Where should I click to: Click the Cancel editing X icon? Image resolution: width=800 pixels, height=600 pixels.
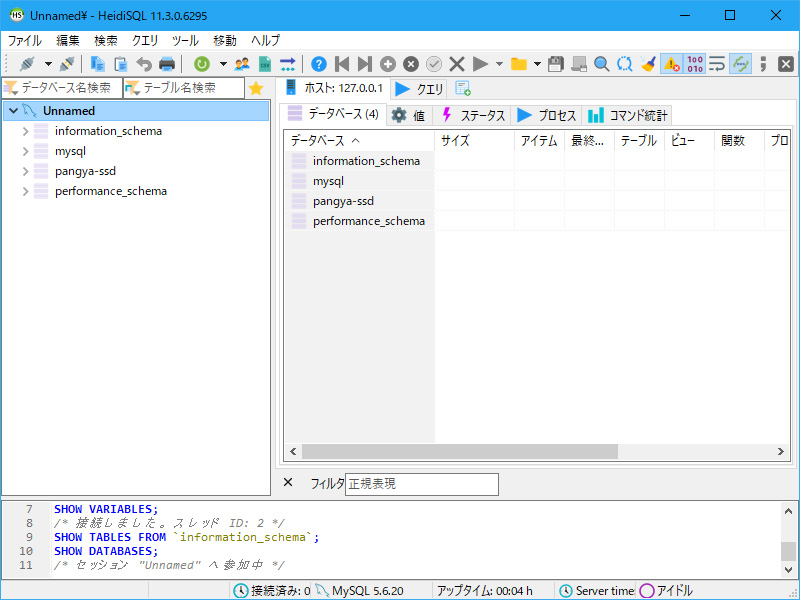(457, 64)
